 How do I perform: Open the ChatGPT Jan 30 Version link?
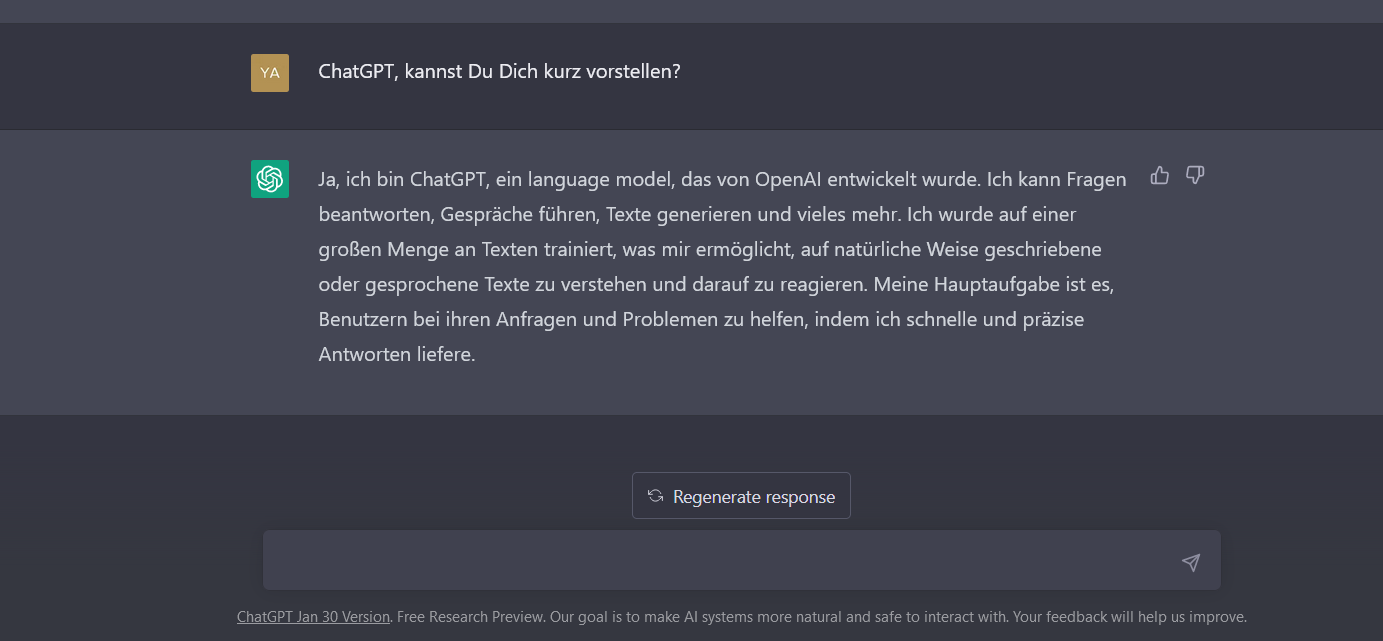[x=313, y=617]
